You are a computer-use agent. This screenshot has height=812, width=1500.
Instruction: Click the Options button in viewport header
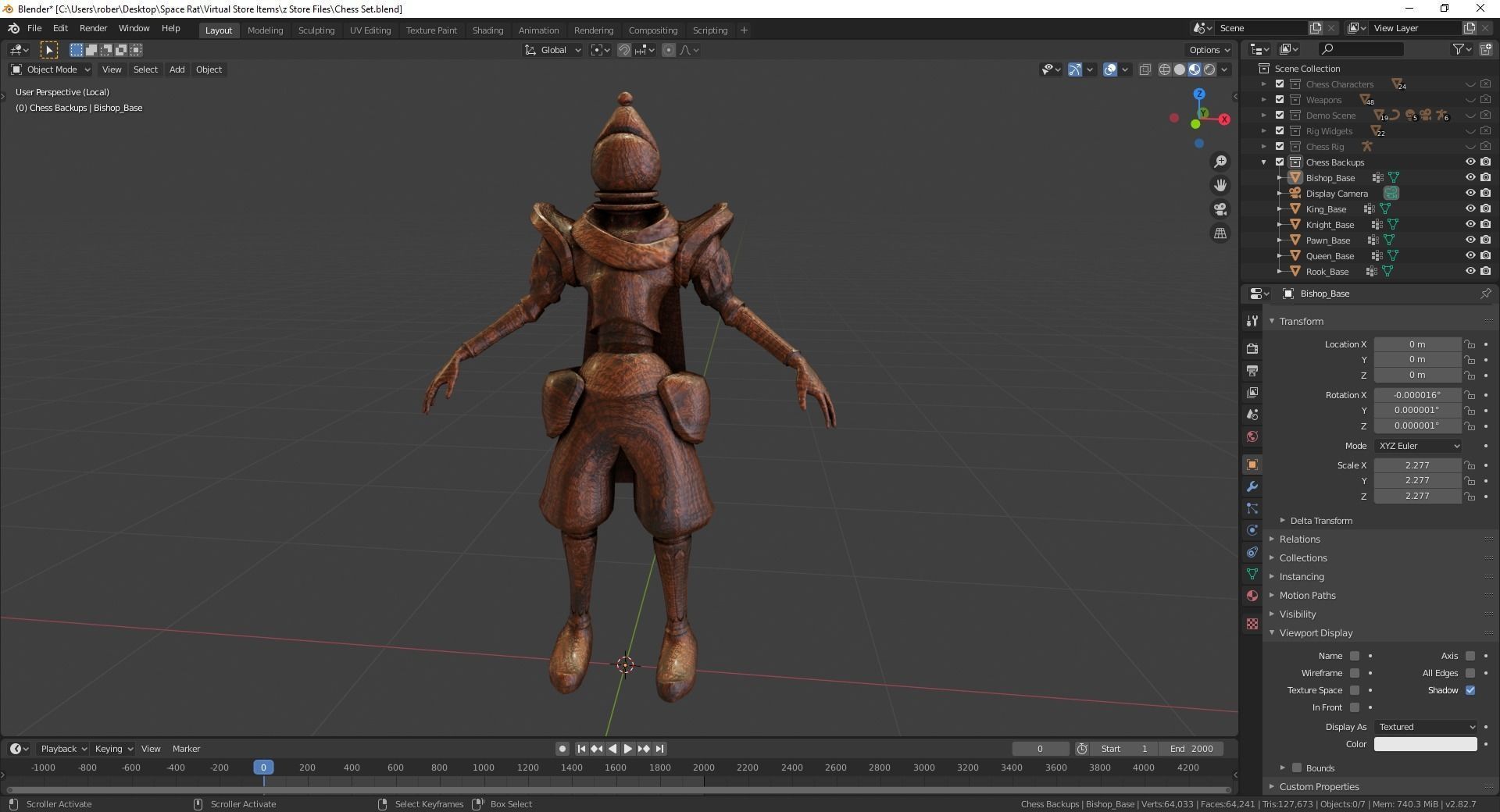pos(1209,50)
